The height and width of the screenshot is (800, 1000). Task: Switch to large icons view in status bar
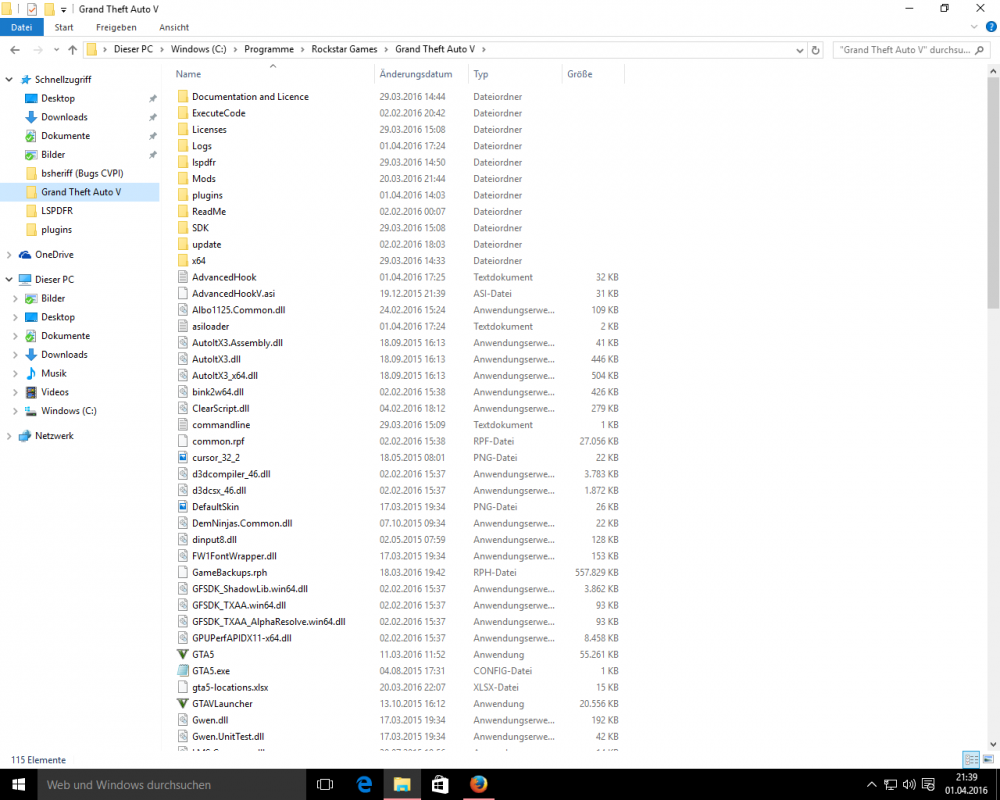point(988,759)
